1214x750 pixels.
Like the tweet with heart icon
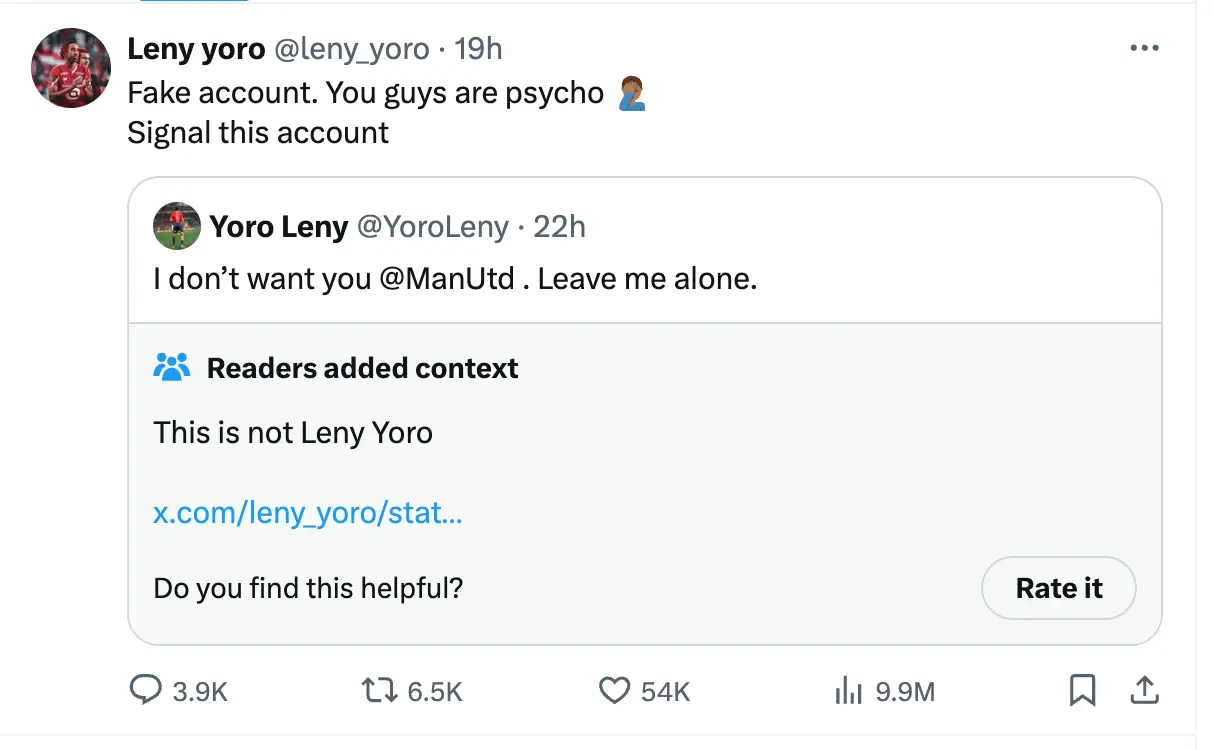(x=612, y=690)
